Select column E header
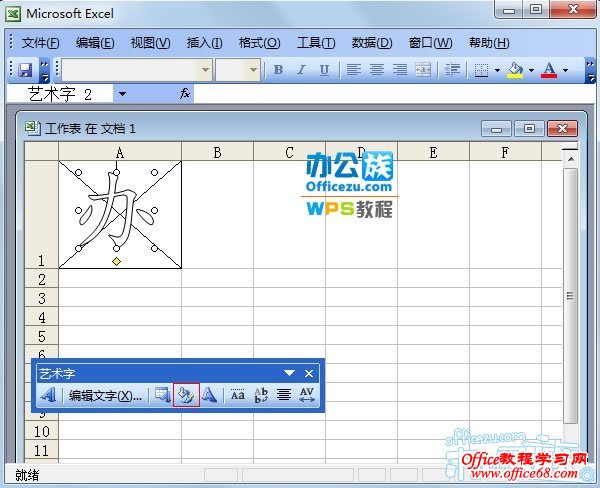600x488 pixels. click(433, 152)
